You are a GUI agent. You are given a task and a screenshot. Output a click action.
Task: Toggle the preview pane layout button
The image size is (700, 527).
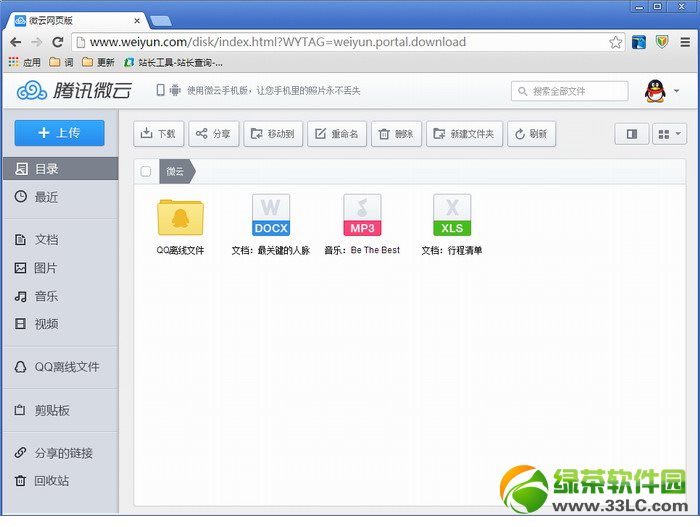[631, 133]
